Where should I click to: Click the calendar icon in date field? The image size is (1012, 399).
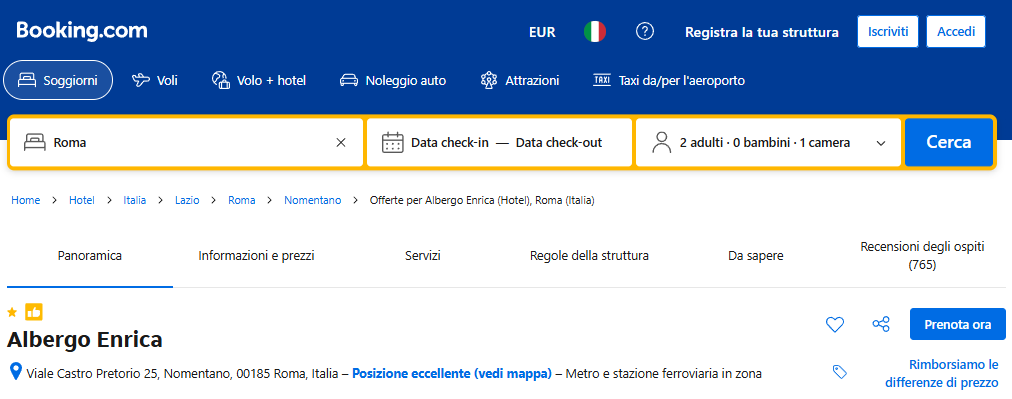pos(392,142)
